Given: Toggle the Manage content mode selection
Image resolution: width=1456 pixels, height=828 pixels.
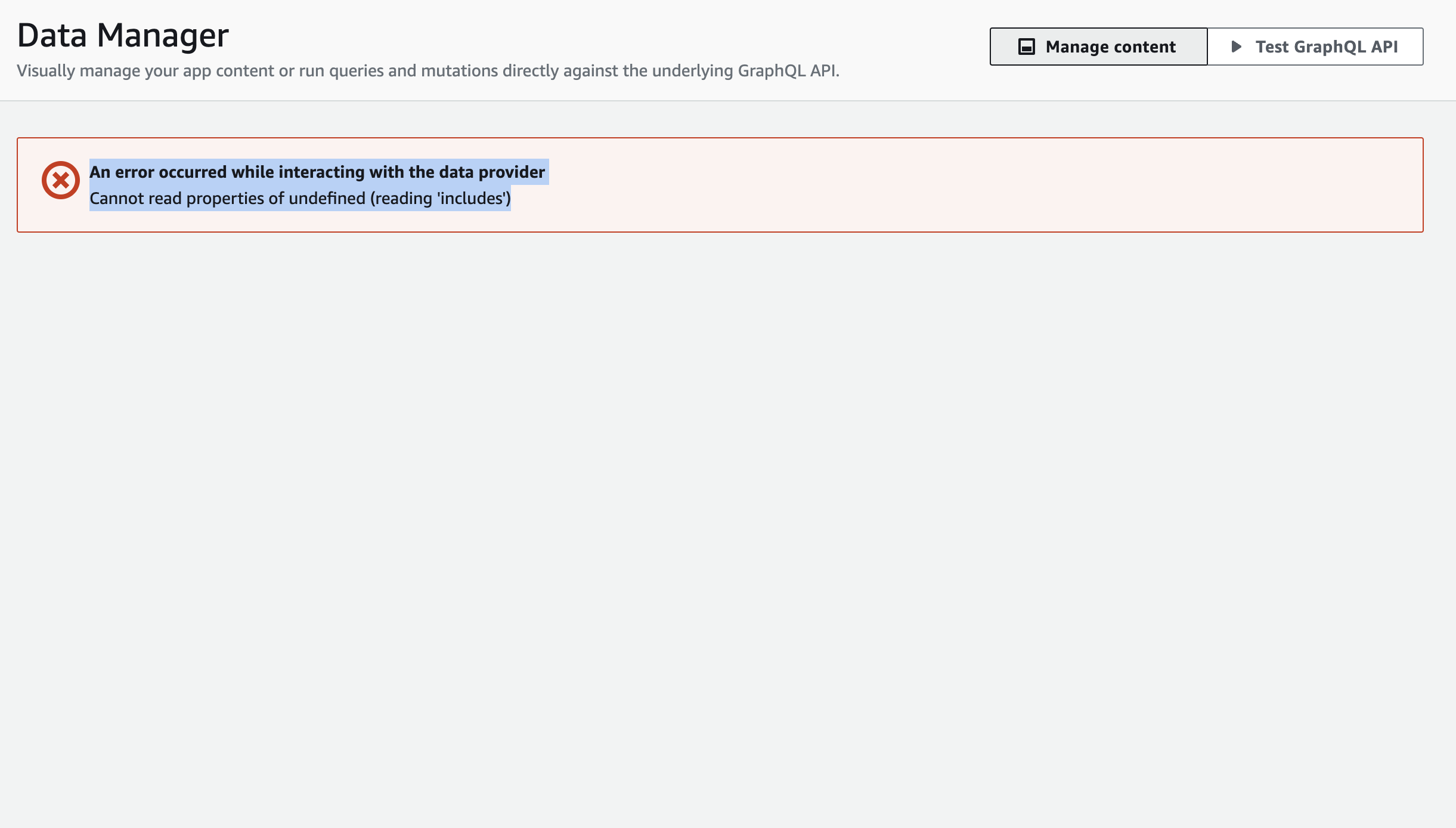Looking at the screenshot, I should click(x=1099, y=46).
